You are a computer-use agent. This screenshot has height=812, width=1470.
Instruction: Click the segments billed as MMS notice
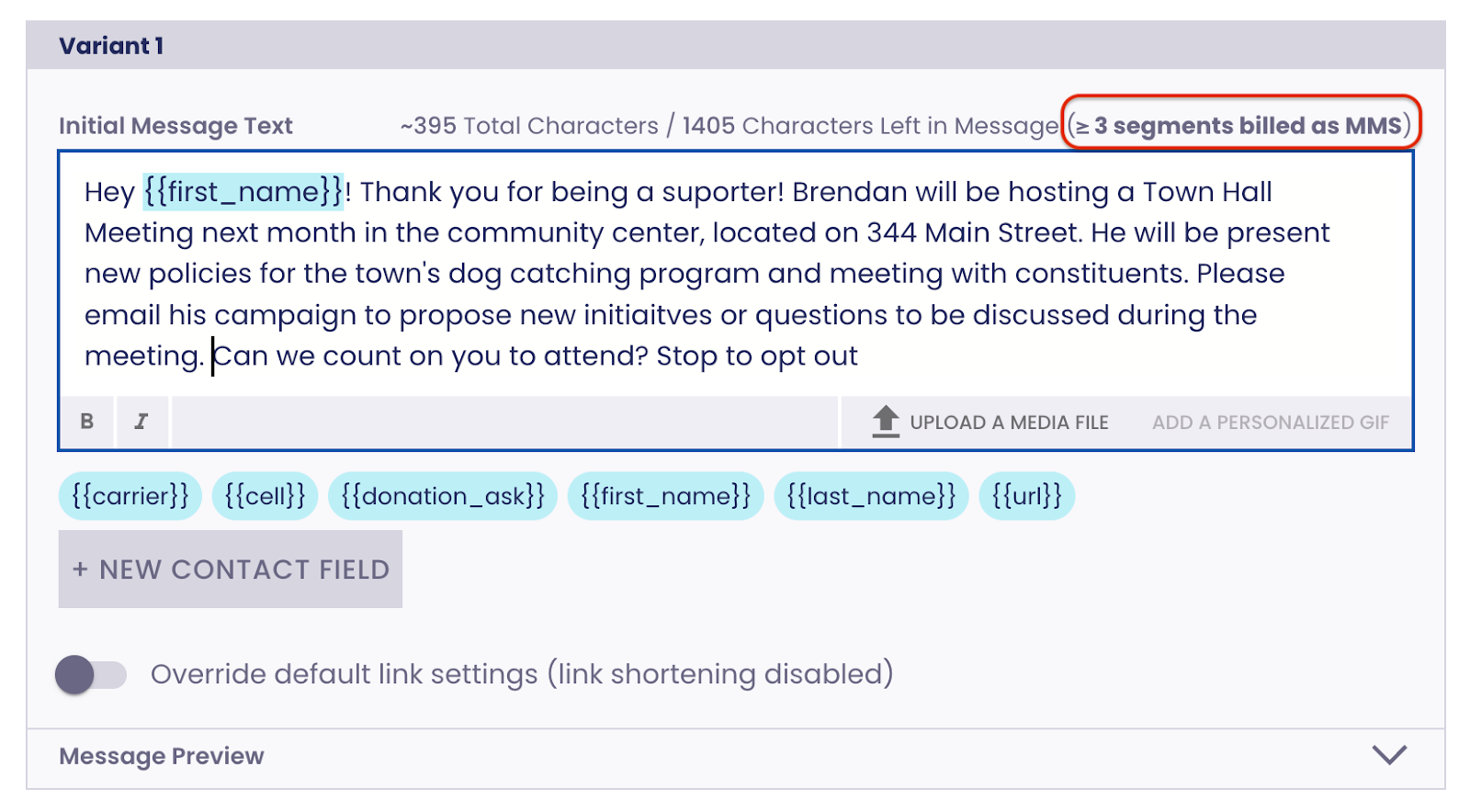[1241, 125]
